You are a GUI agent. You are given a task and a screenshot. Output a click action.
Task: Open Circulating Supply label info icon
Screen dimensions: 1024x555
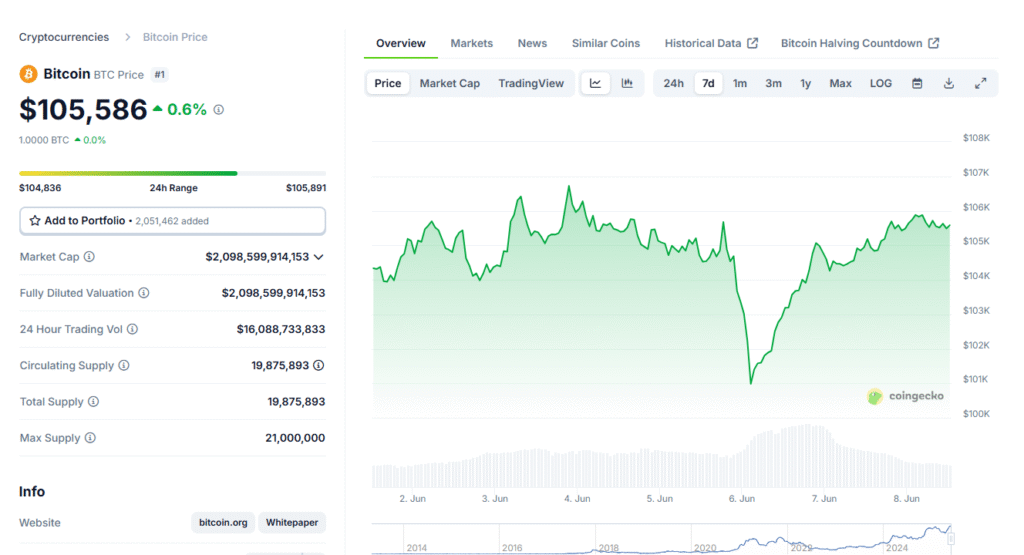pyautogui.click(x=123, y=366)
